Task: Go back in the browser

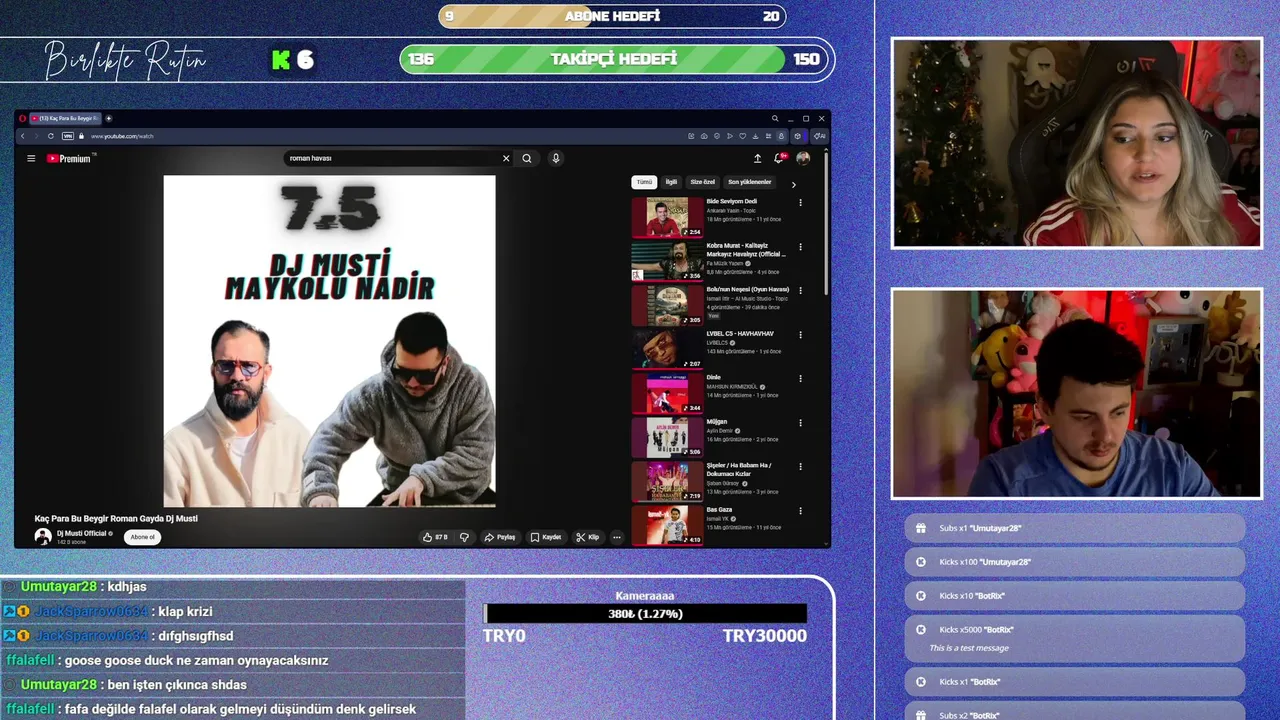Action: [22, 136]
